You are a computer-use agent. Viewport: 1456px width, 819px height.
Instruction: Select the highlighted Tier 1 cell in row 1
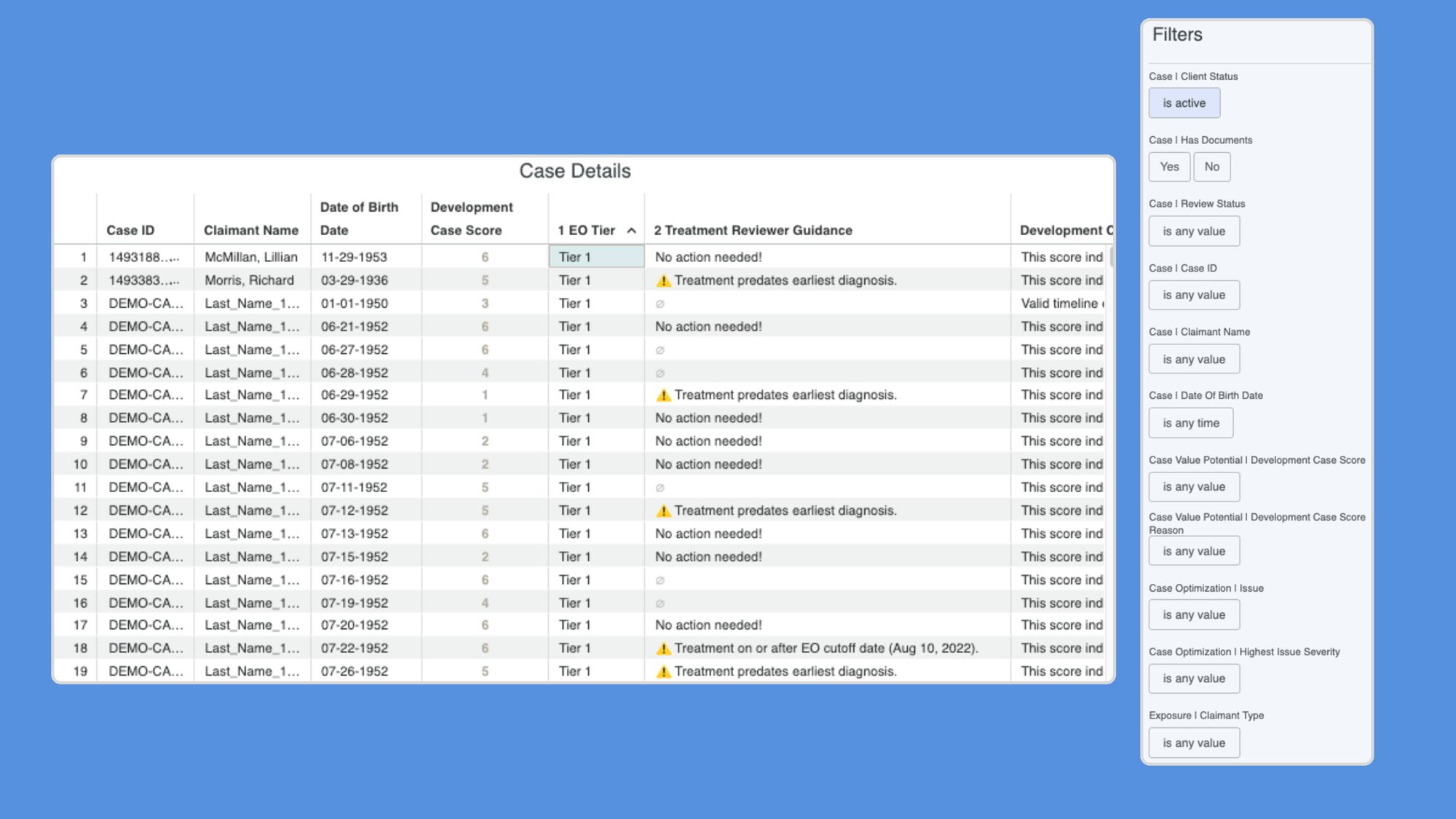[596, 257]
